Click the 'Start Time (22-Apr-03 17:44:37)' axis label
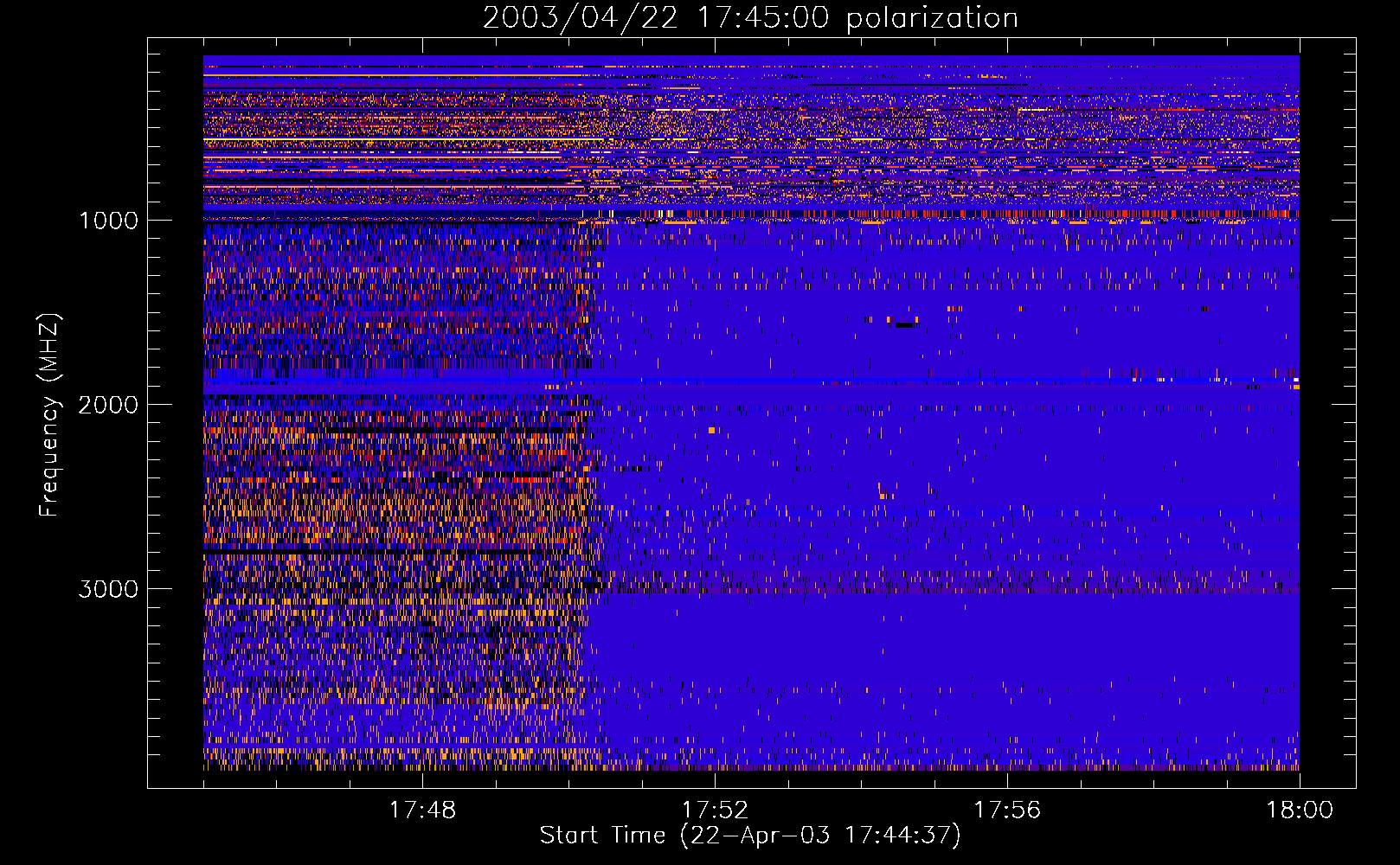Viewport: 1400px width, 865px height. pyautogui.click(x=750, y=836)
